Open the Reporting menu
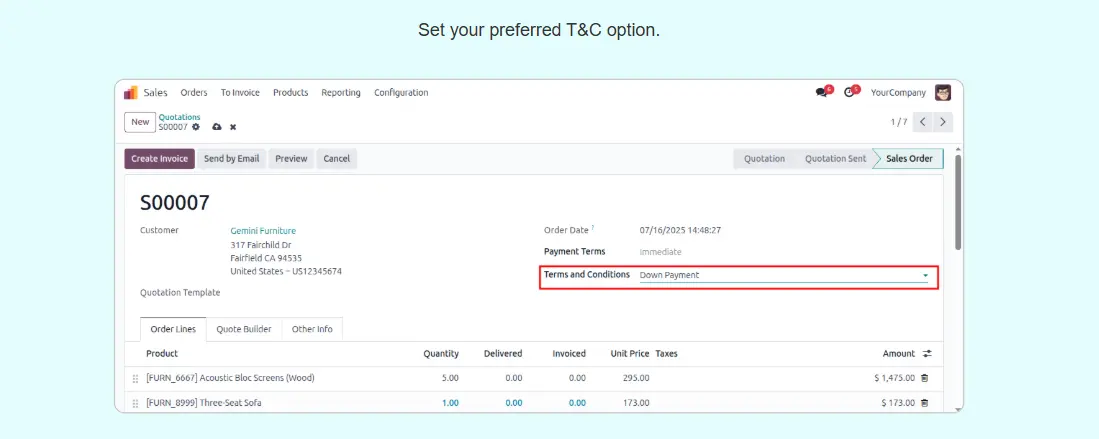1099x439 pixels. click(341, 93)
